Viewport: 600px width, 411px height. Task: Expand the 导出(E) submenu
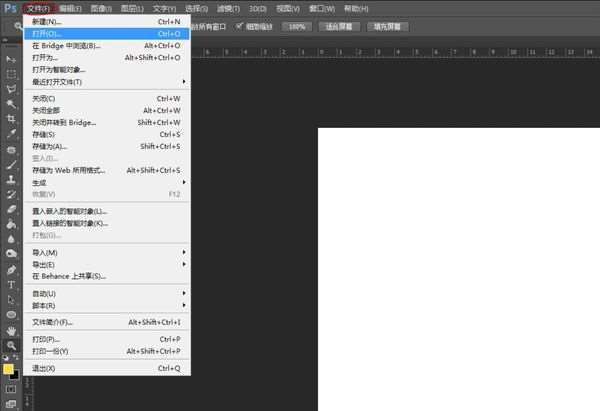coord(107,264)
